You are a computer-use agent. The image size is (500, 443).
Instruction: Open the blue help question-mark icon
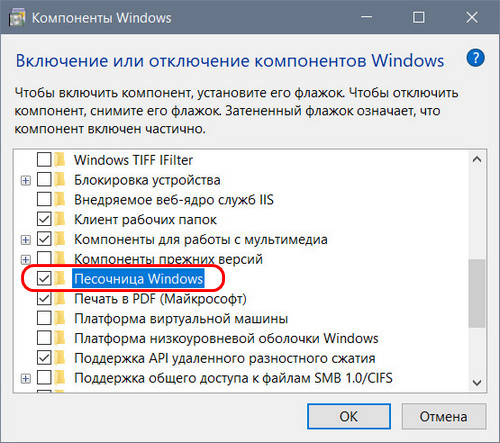475,58
